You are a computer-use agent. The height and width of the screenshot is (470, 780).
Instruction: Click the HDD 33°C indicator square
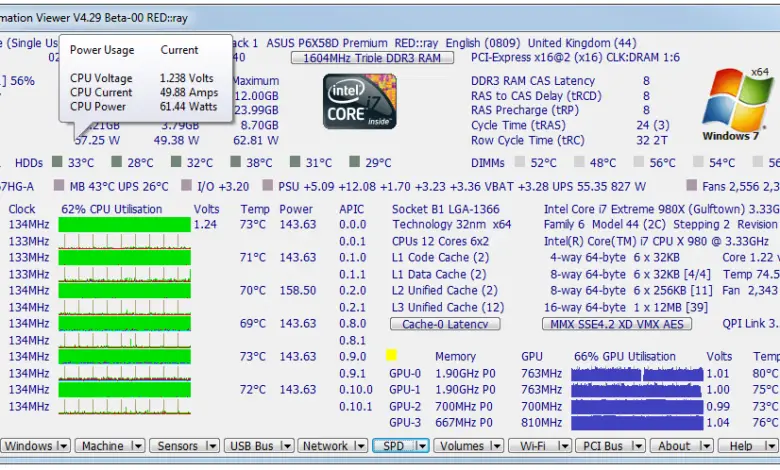[x=58, y=162]
